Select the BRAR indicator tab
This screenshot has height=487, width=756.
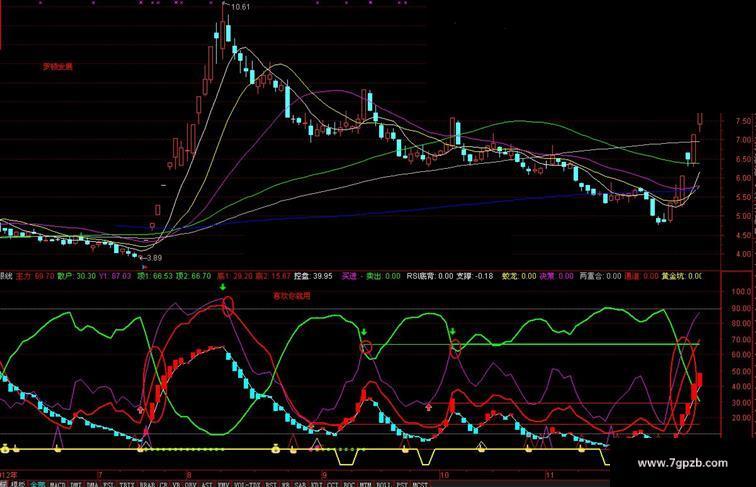coord(147,484)
